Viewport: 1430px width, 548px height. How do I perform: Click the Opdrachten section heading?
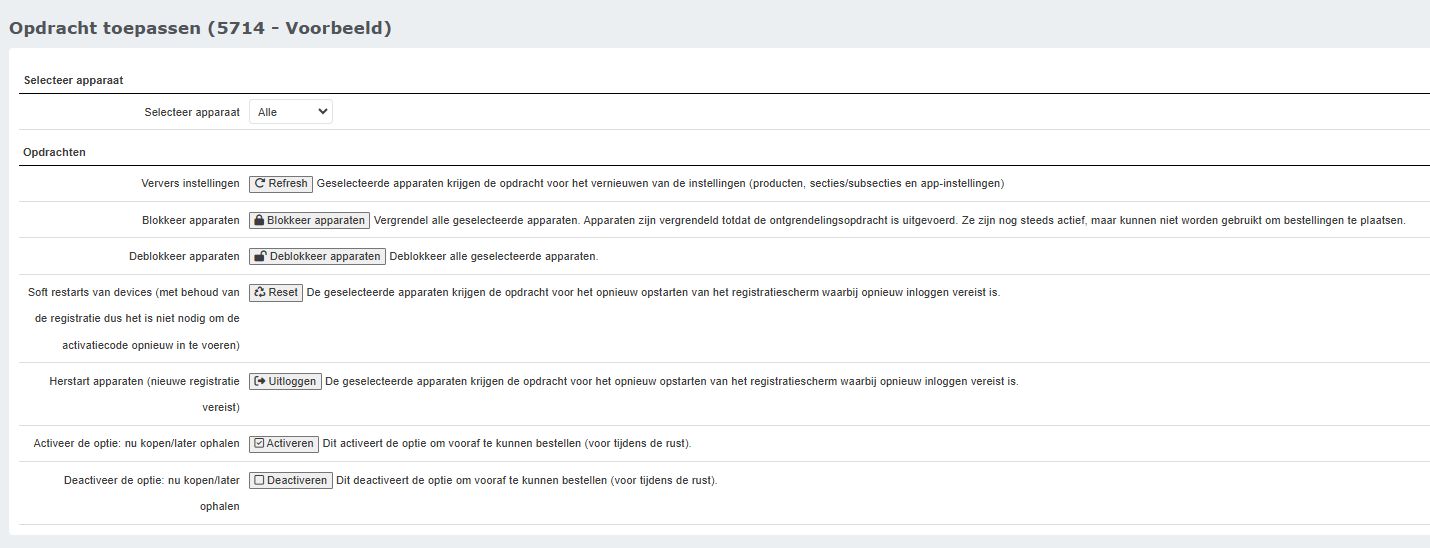coord(55,152)
